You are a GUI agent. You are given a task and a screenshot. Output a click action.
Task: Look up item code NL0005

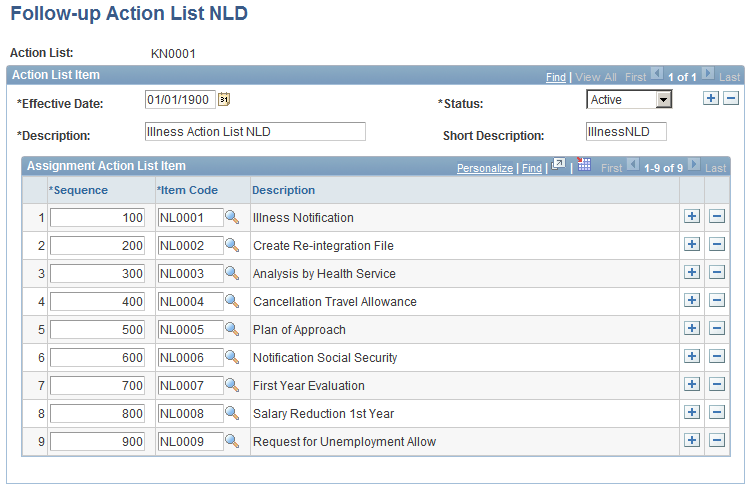pyautogui.click(x=232, y=329)
